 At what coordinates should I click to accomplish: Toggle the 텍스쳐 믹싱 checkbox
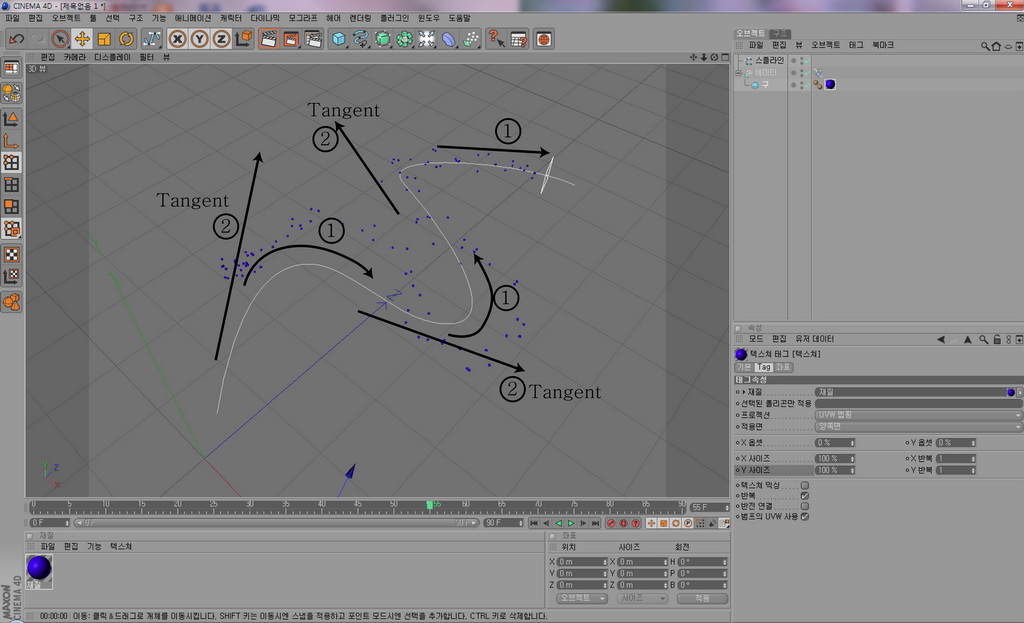click(x=805, y=485)
